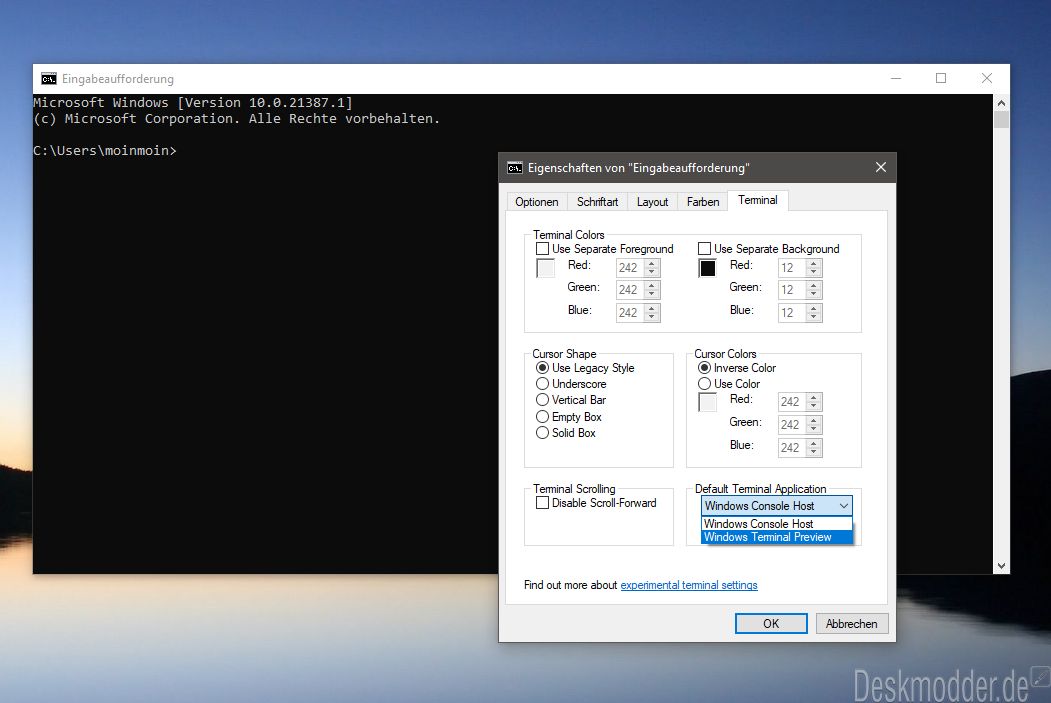
Task: Click cursor color Green value field
Action: click(x=792, y=425)
